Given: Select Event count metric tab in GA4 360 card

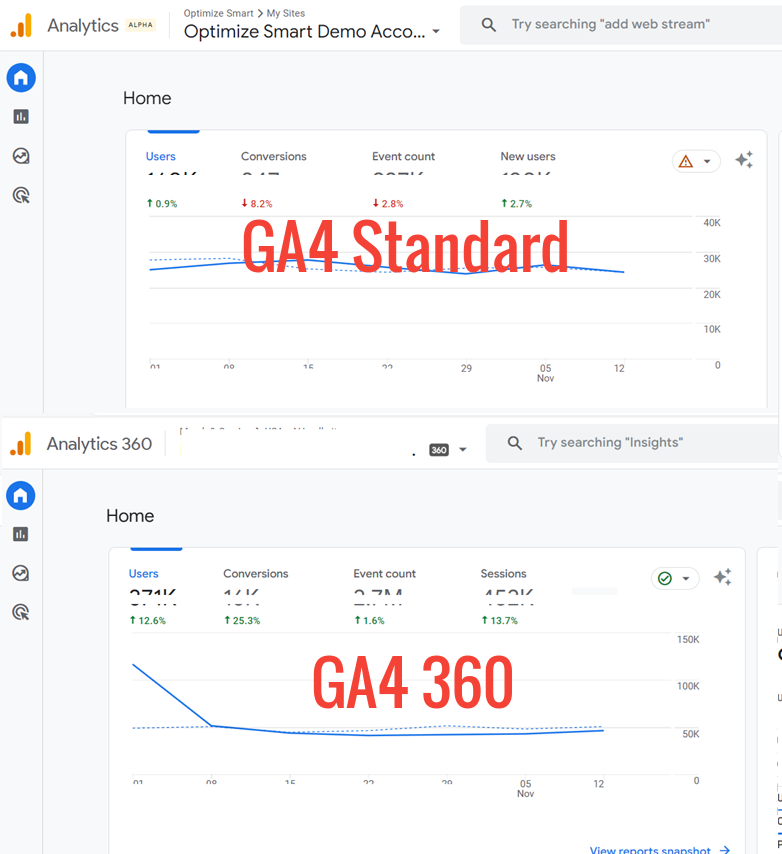Looking at the screenshot, I should (x=384, y=574).
